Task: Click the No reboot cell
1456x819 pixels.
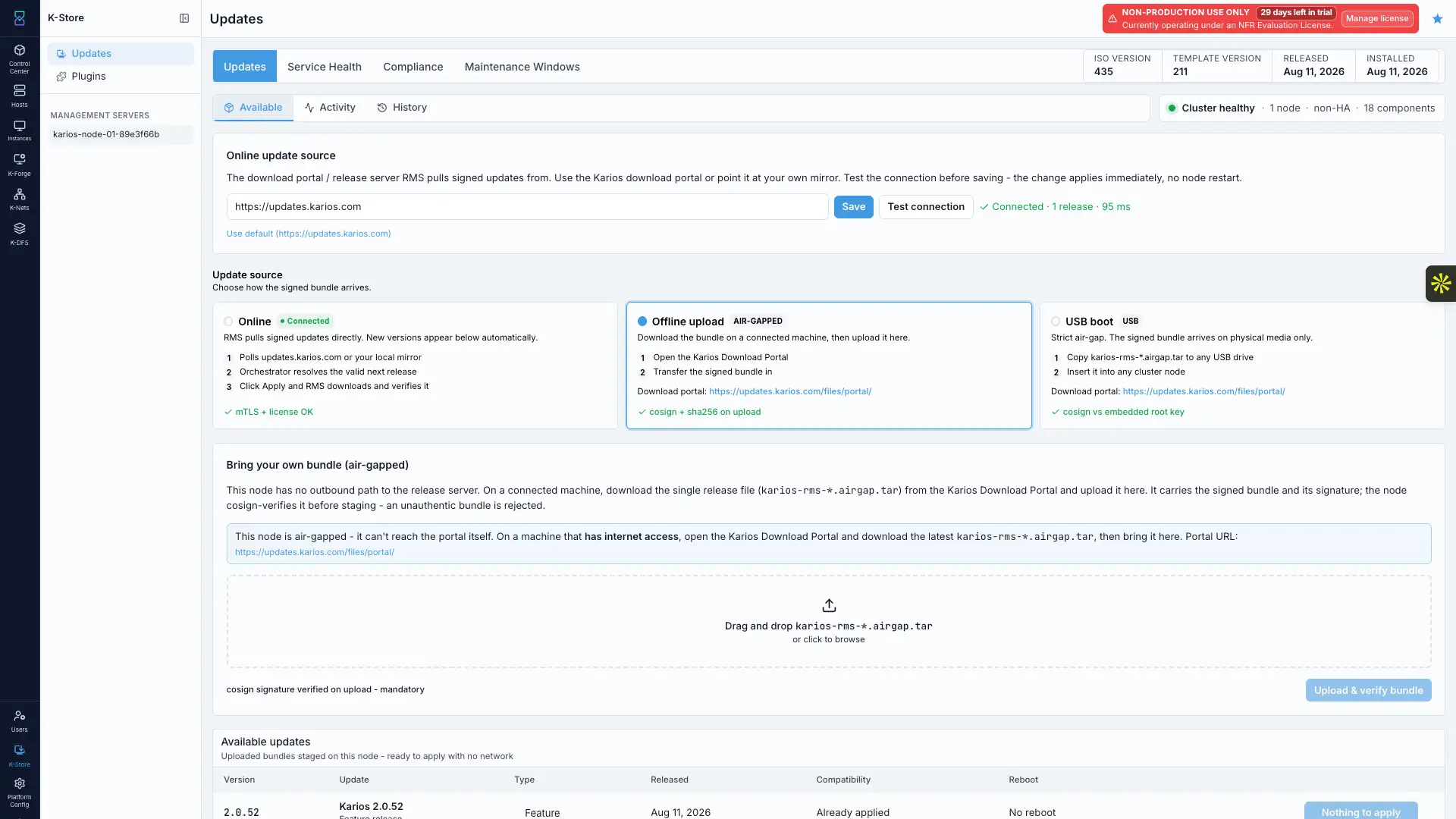Action: point(1032,813)
